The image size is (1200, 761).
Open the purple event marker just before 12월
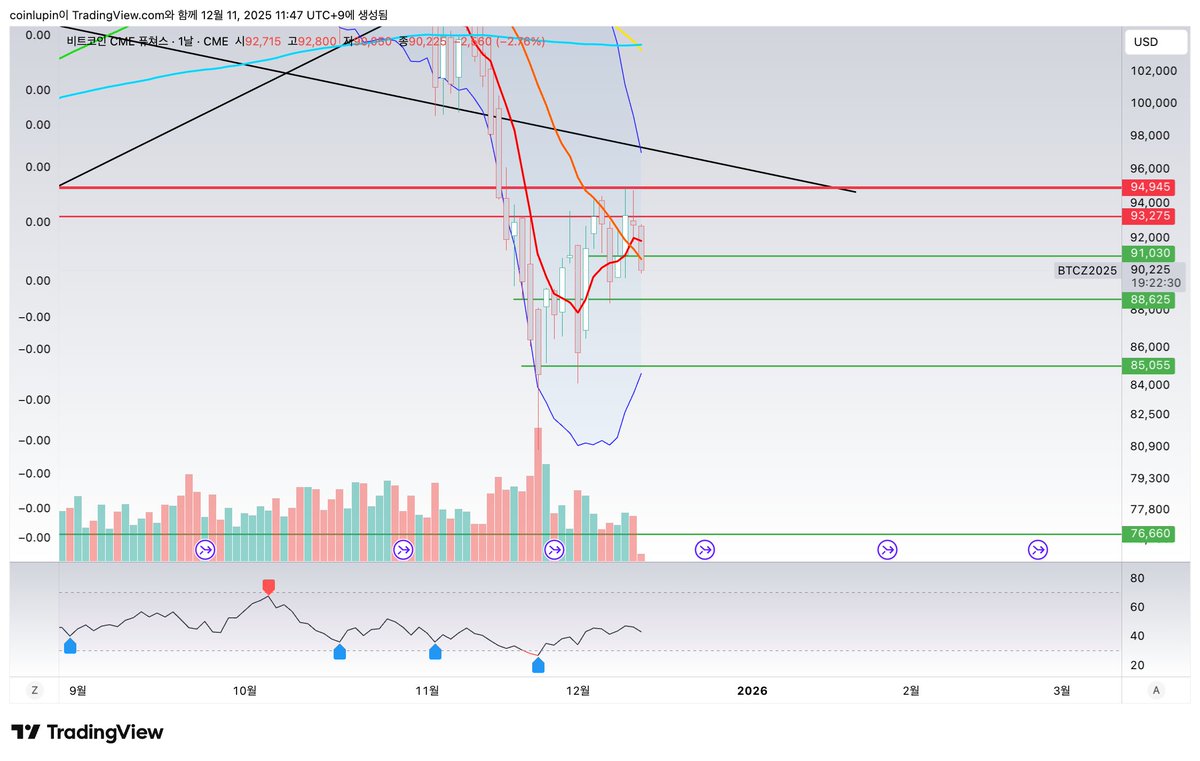pos(555,549)
